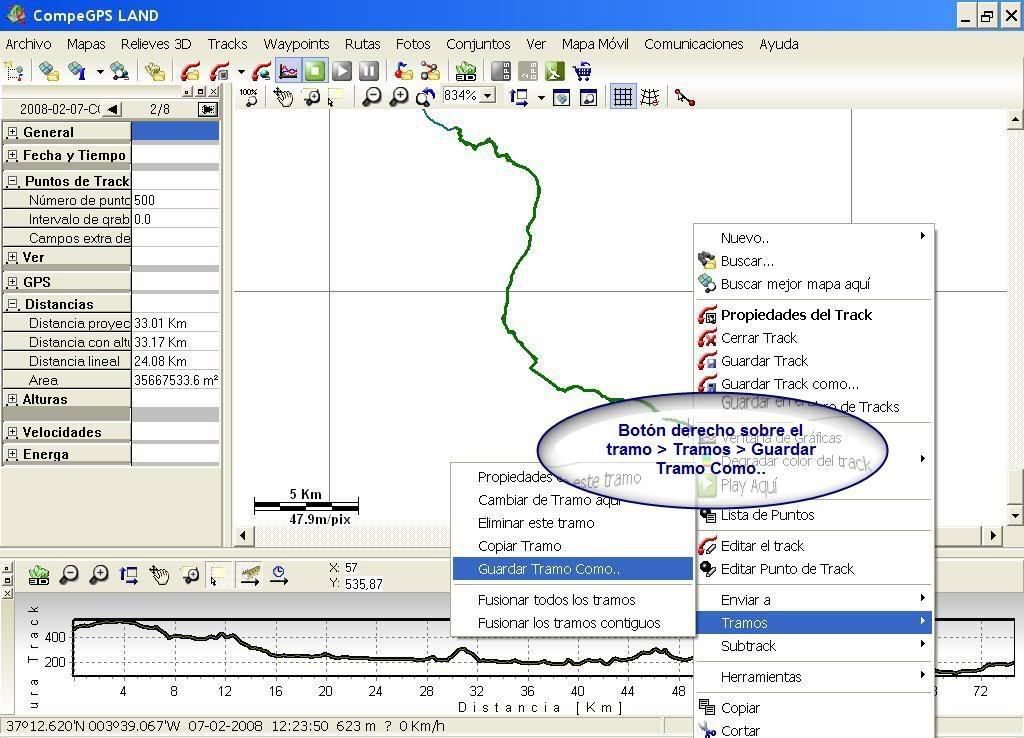Click the 100% zoom icon
Image resolution: width=1024 pixels, height=738 pixels.
click(x=249, y=97)
